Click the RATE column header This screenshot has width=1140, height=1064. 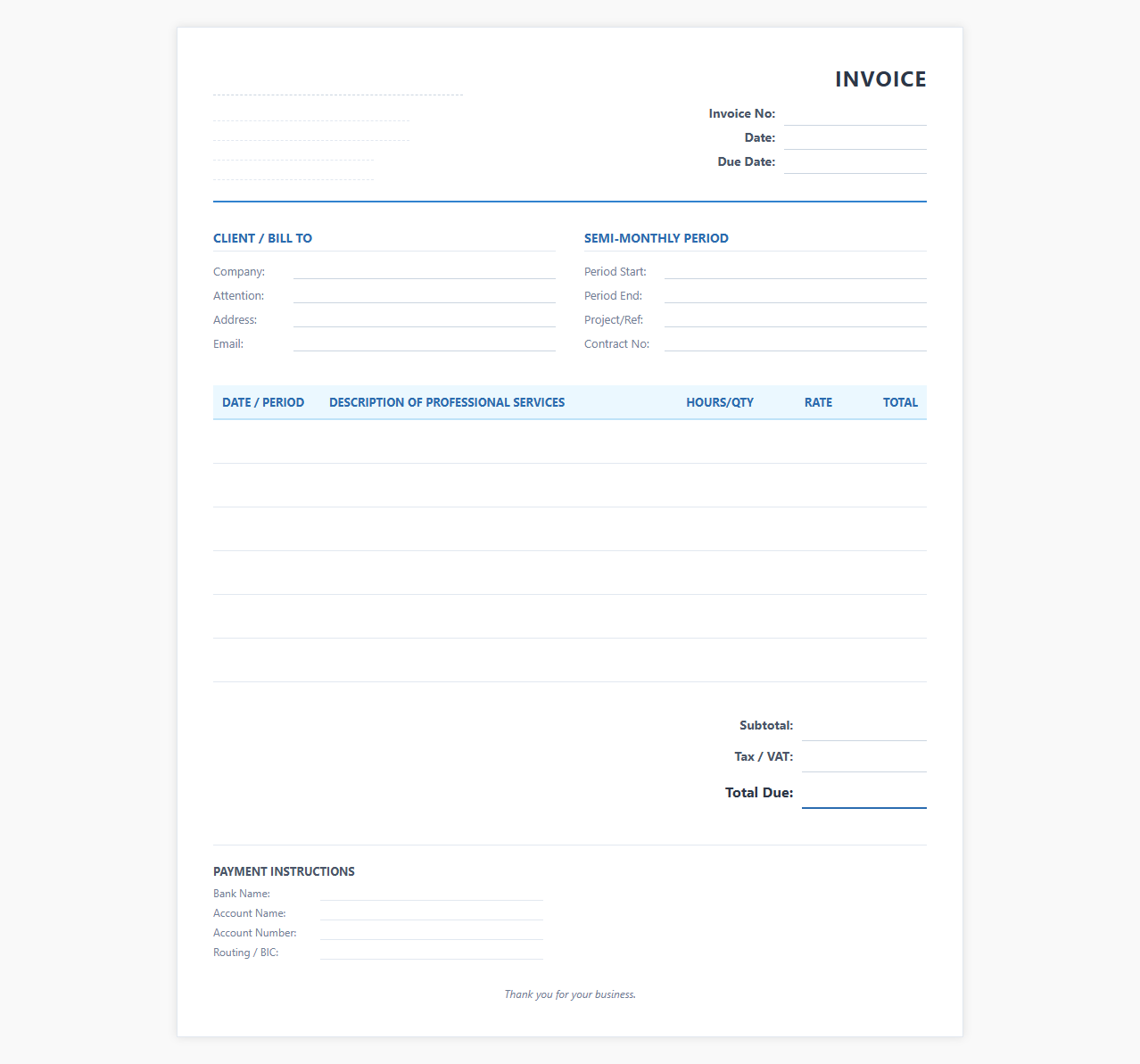818,402
